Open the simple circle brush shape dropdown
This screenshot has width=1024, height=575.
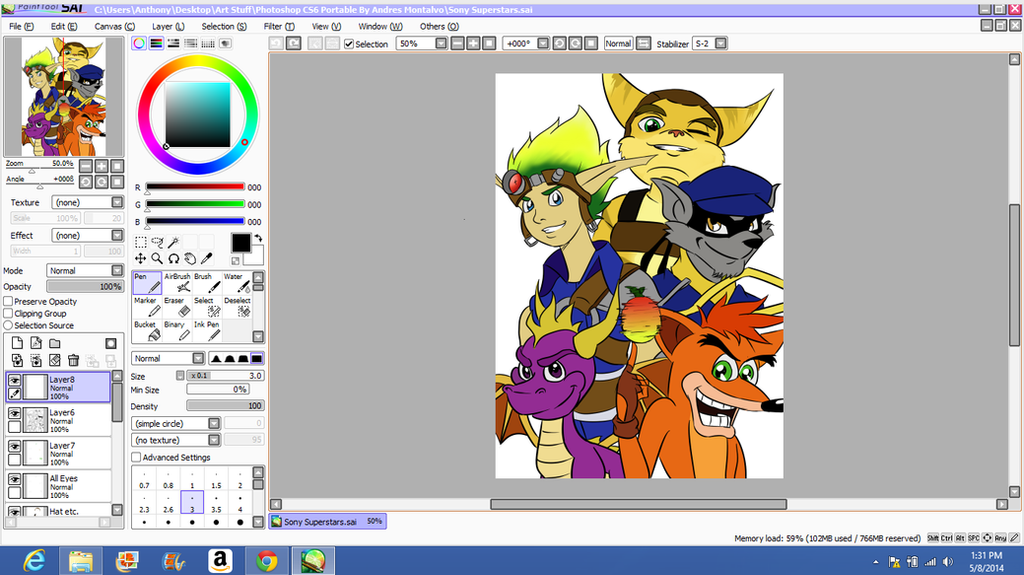point(176,423)
